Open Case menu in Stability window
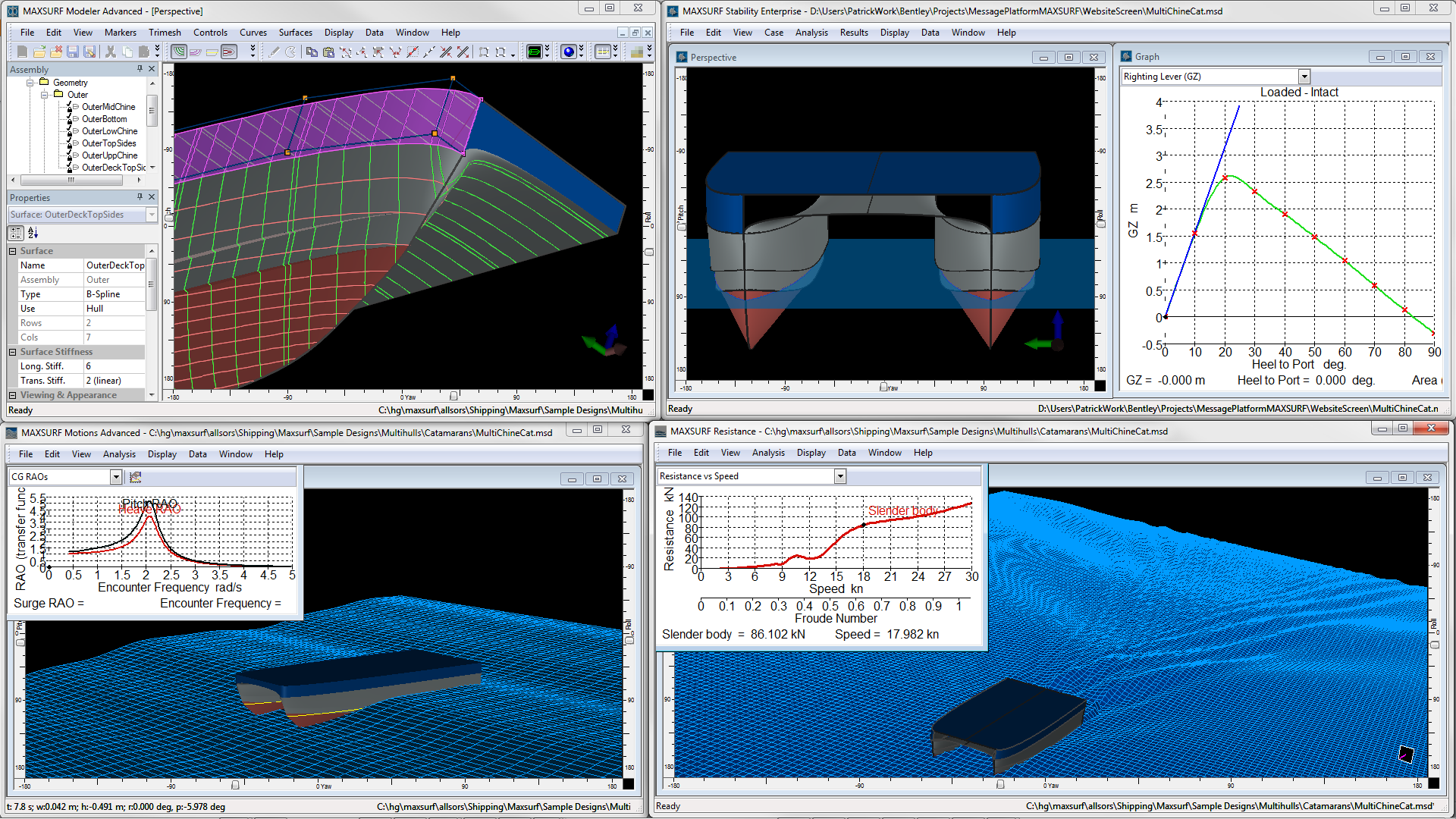 point(773,33)
